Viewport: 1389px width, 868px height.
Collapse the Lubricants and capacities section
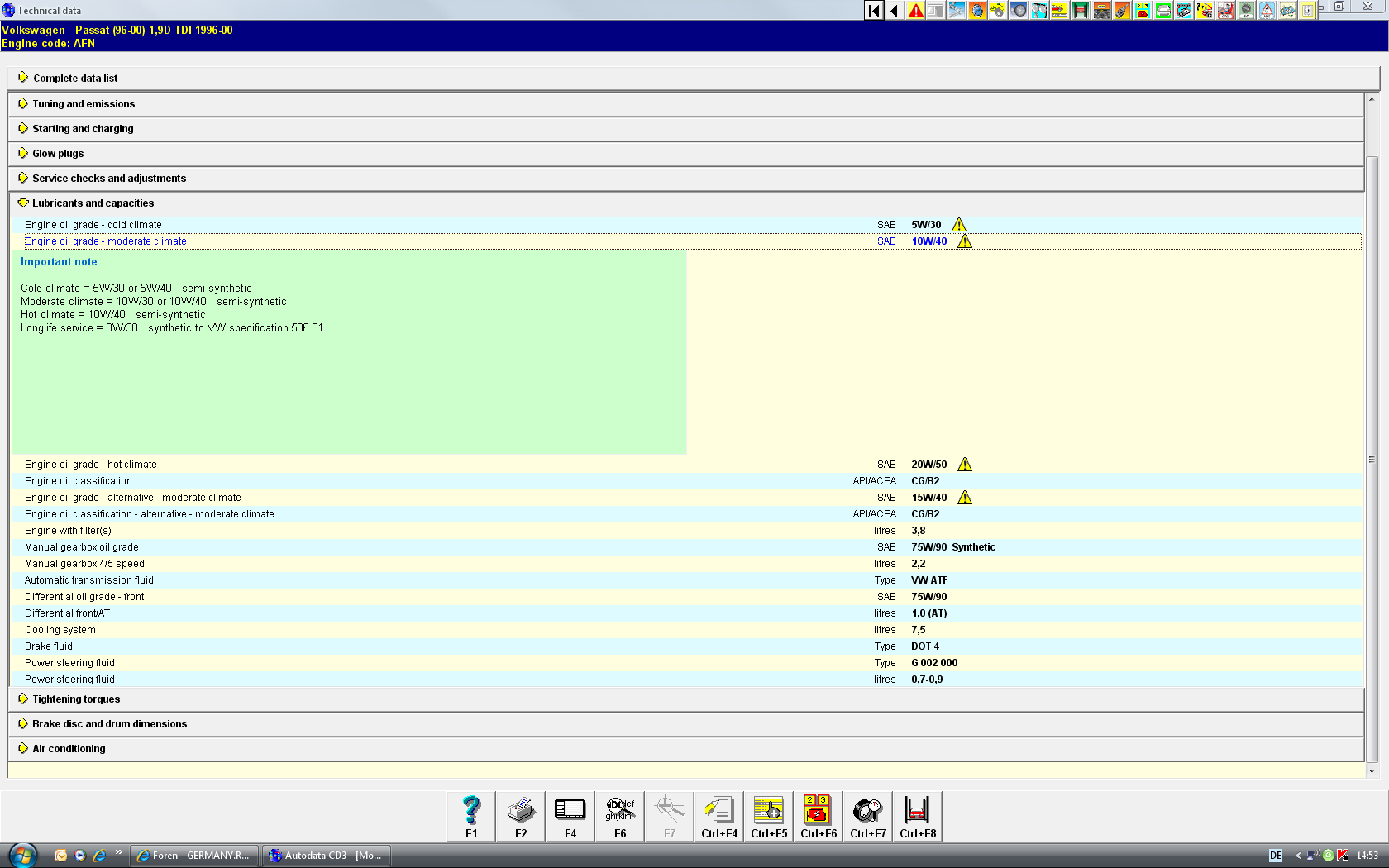coord(93,203)
